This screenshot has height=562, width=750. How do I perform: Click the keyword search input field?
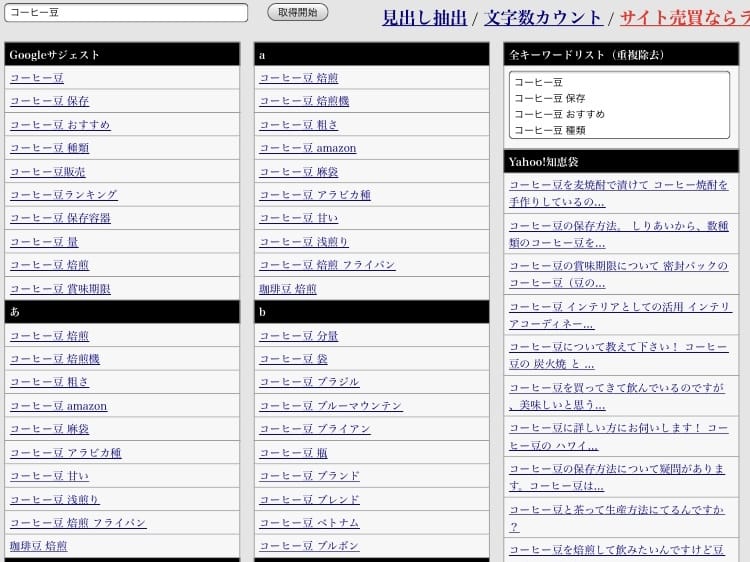(x=126, y=12)
